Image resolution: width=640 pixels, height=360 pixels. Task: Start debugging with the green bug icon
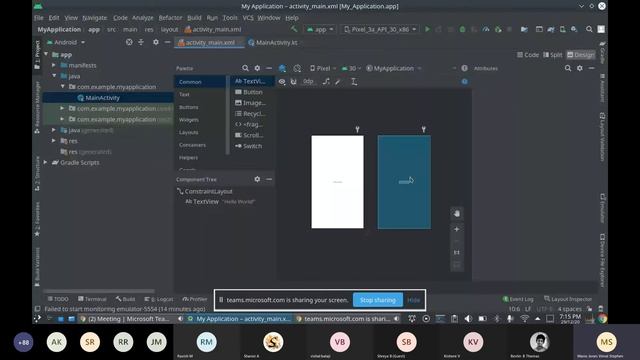click(462, 29)
